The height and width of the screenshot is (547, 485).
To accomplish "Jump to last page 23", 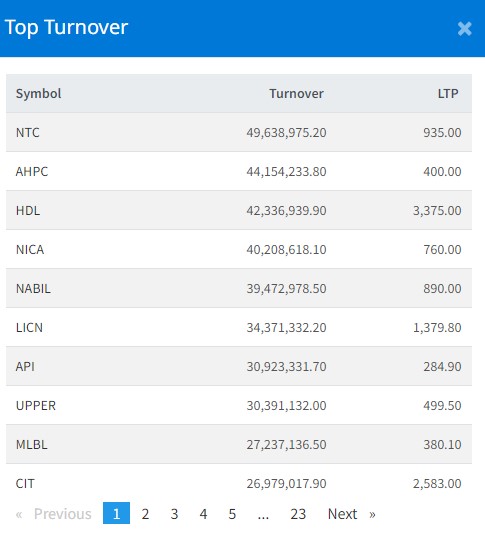I will tap(298, 514).
